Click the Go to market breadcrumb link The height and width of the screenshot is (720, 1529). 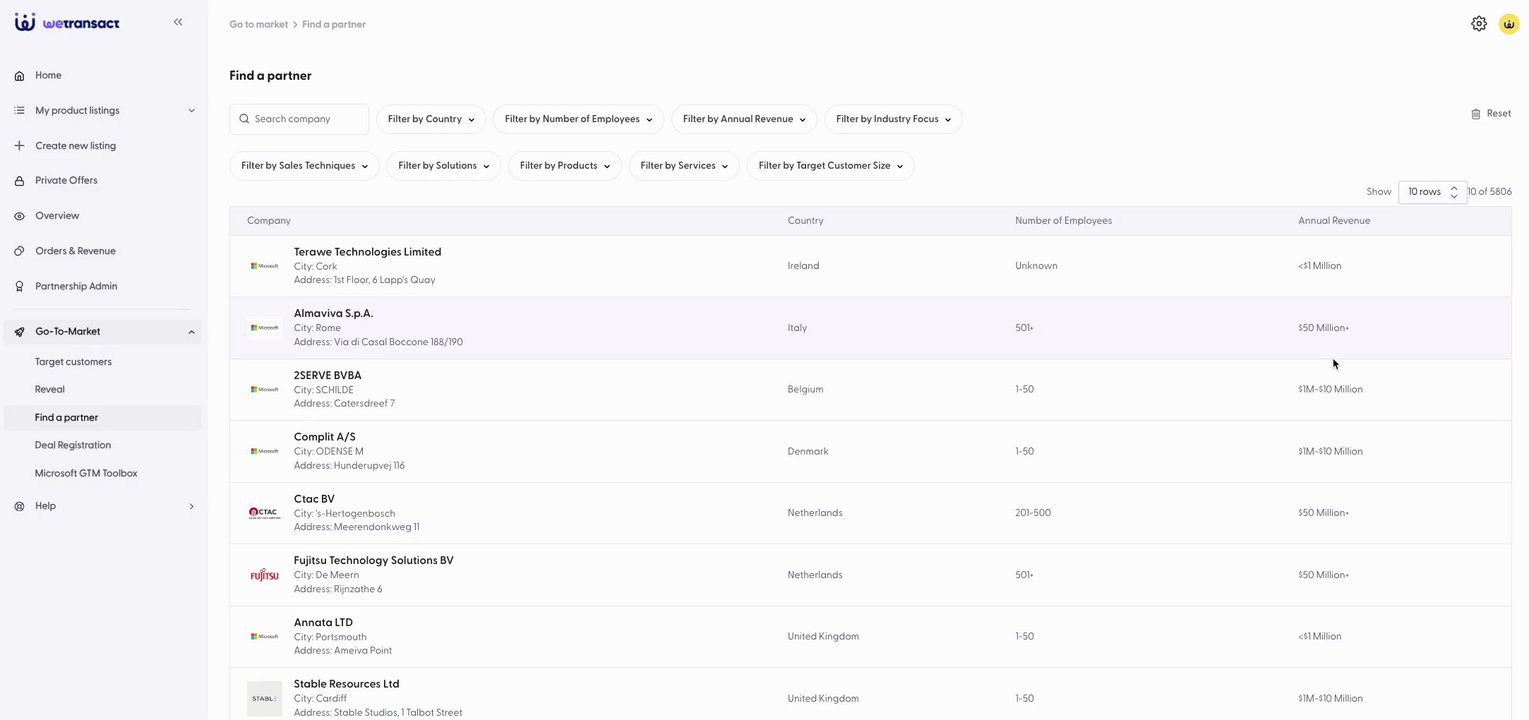click(x=258, y=24)
